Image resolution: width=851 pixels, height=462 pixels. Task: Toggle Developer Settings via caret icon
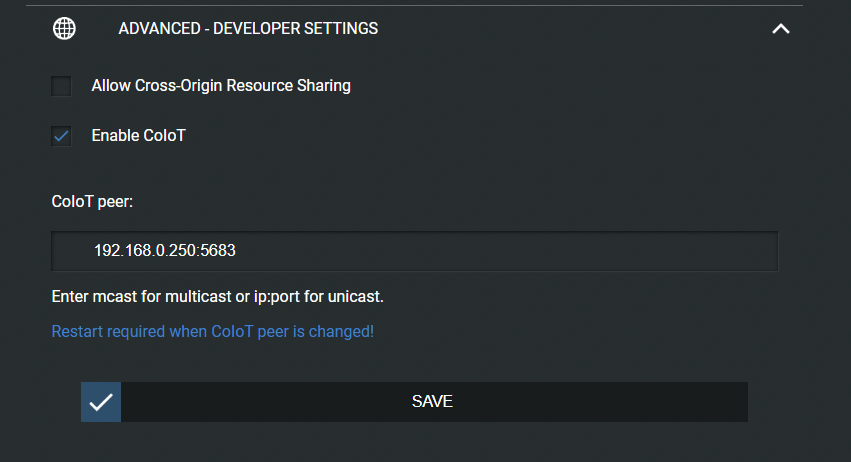(x=780, y=29)
